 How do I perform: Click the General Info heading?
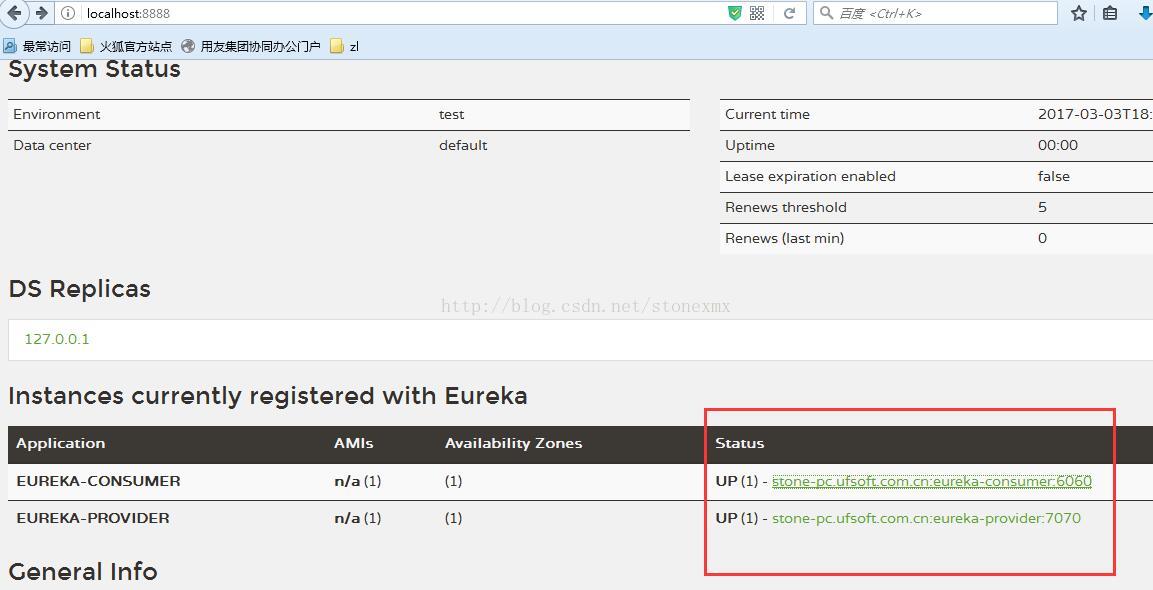tap(83, 572)
